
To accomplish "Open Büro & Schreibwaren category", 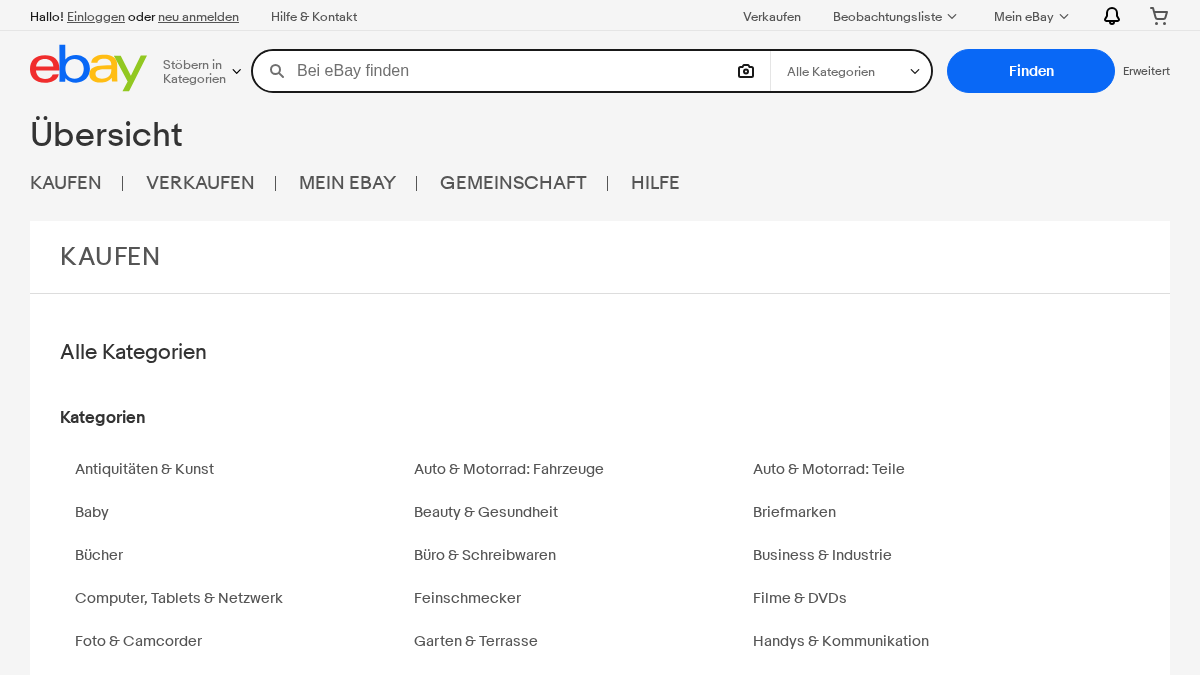I will coord(485,555).
